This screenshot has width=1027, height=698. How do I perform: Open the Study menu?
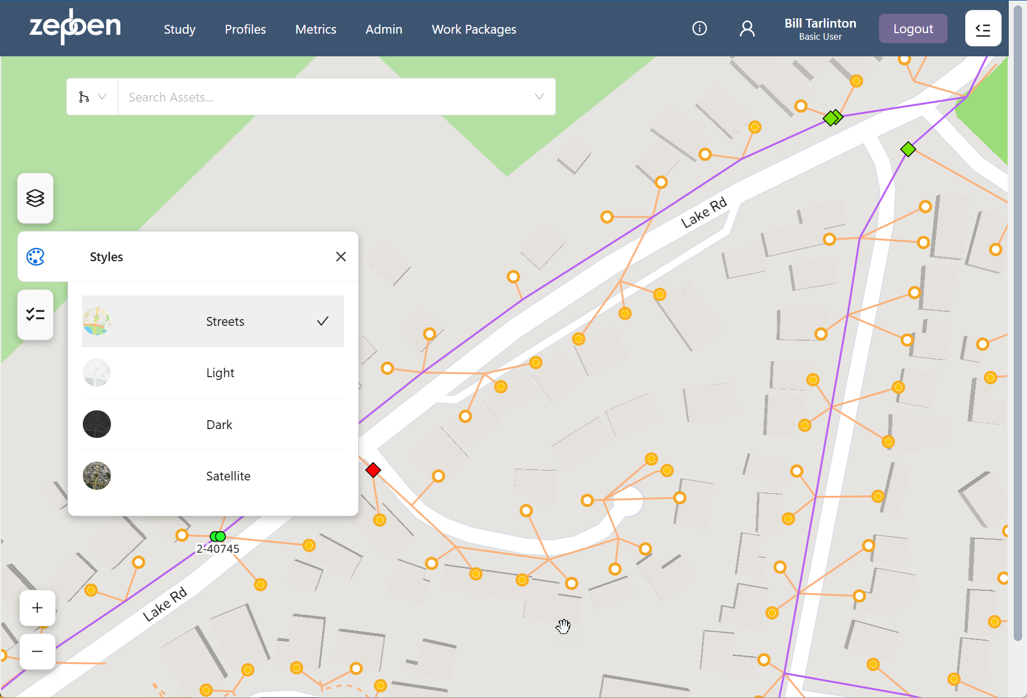click(179, 29)
